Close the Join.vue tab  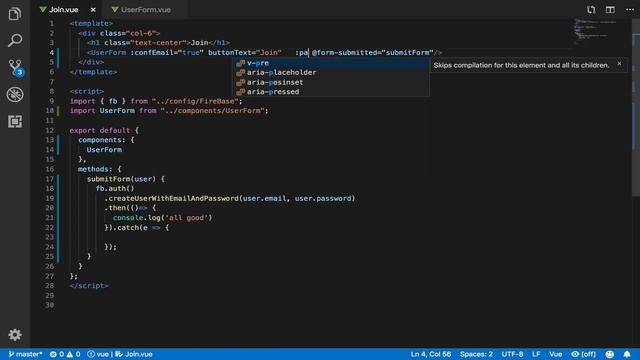coord(93,9)
